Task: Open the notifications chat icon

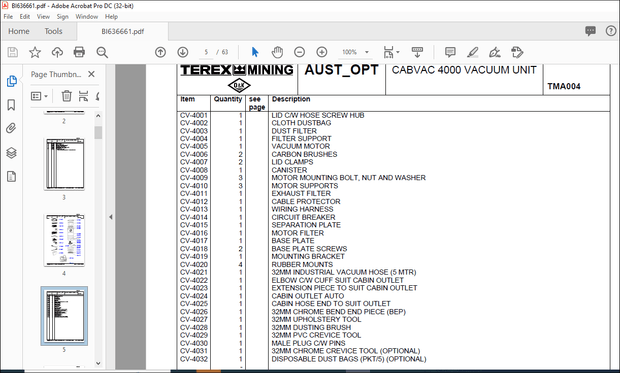Action: [590, 31]
